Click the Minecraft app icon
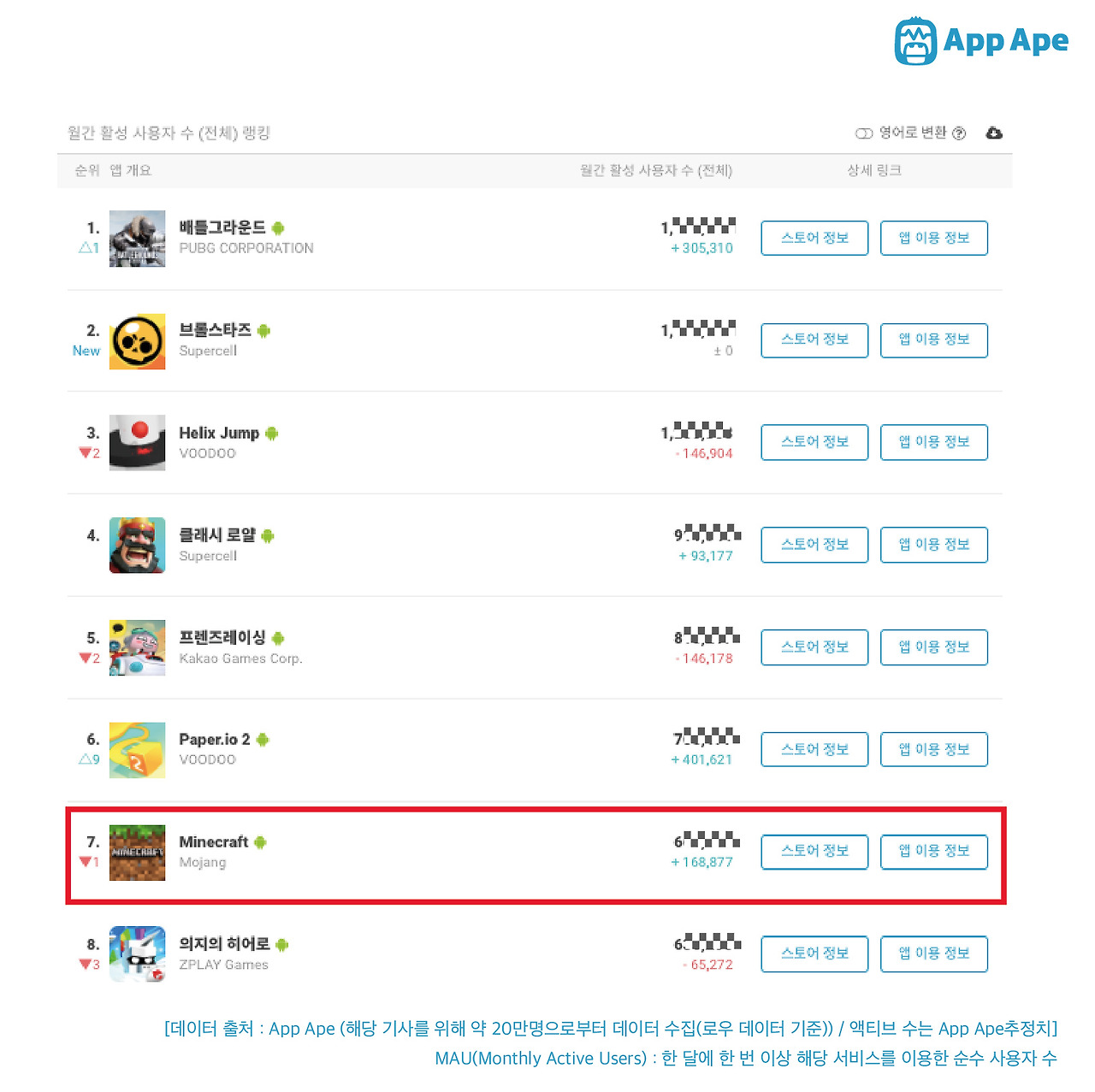This screenshot has width=1095, height=1092. point(137,853)
